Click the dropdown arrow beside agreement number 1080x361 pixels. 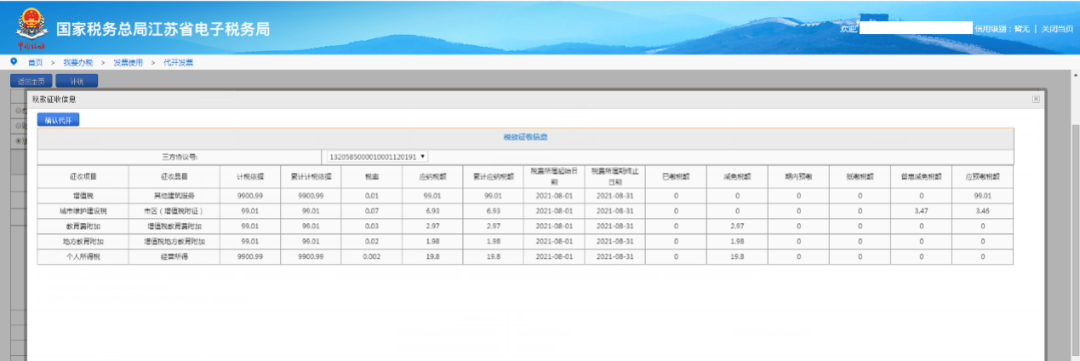[422, 156]
